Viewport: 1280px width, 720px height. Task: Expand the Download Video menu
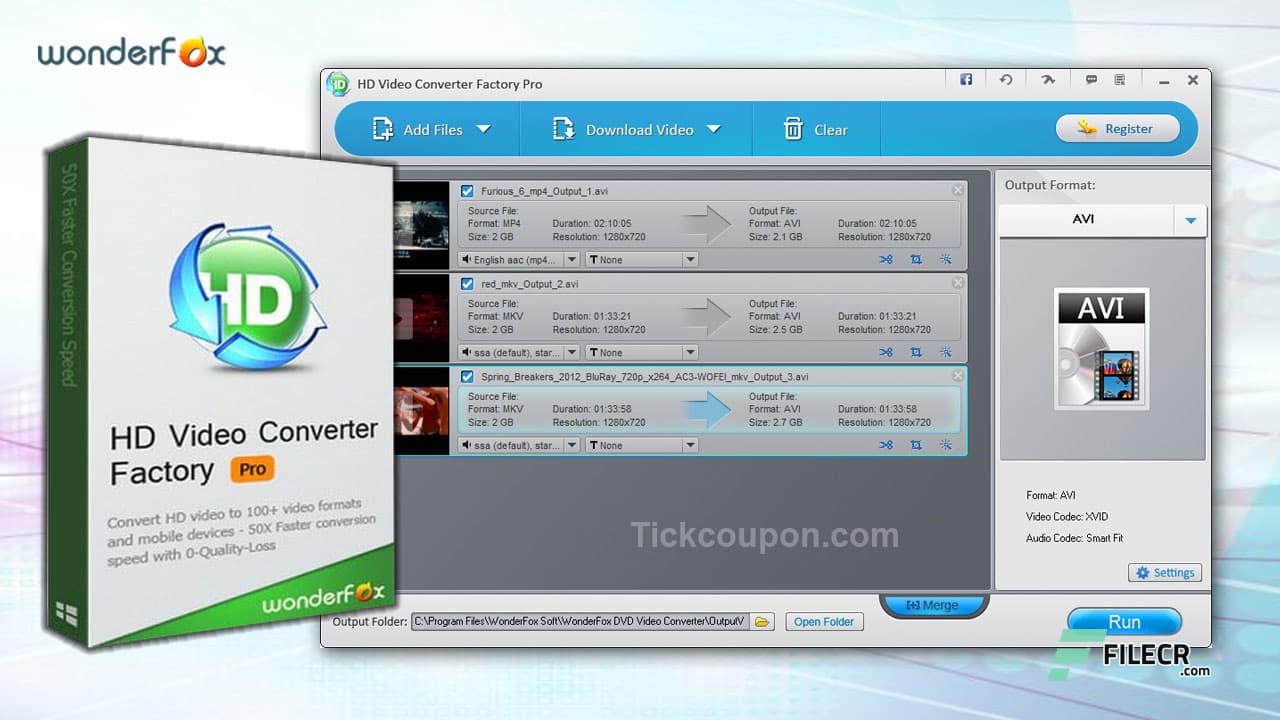click(x=714, y=129)
